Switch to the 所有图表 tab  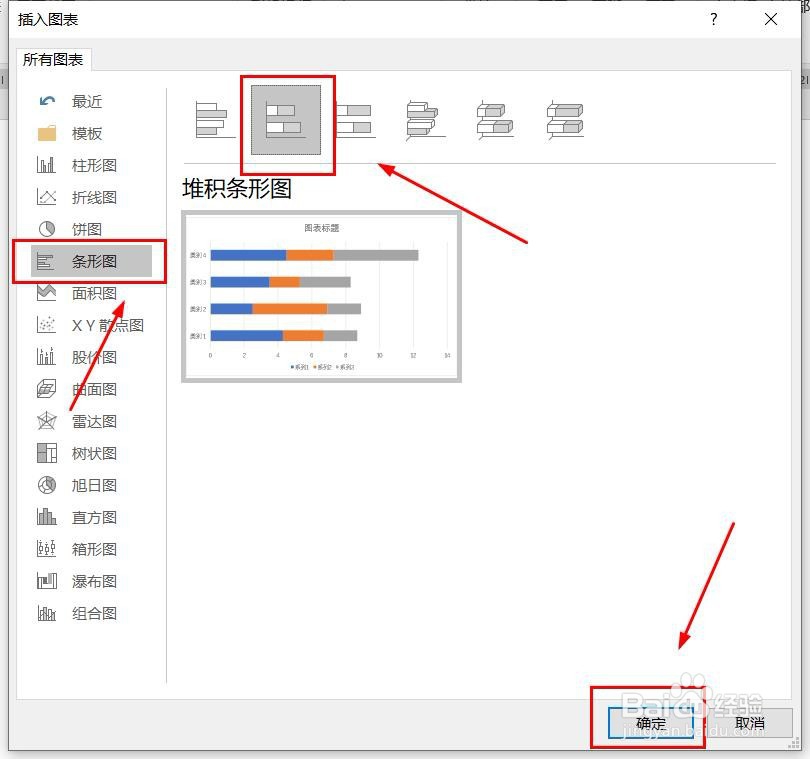(51, 59)
